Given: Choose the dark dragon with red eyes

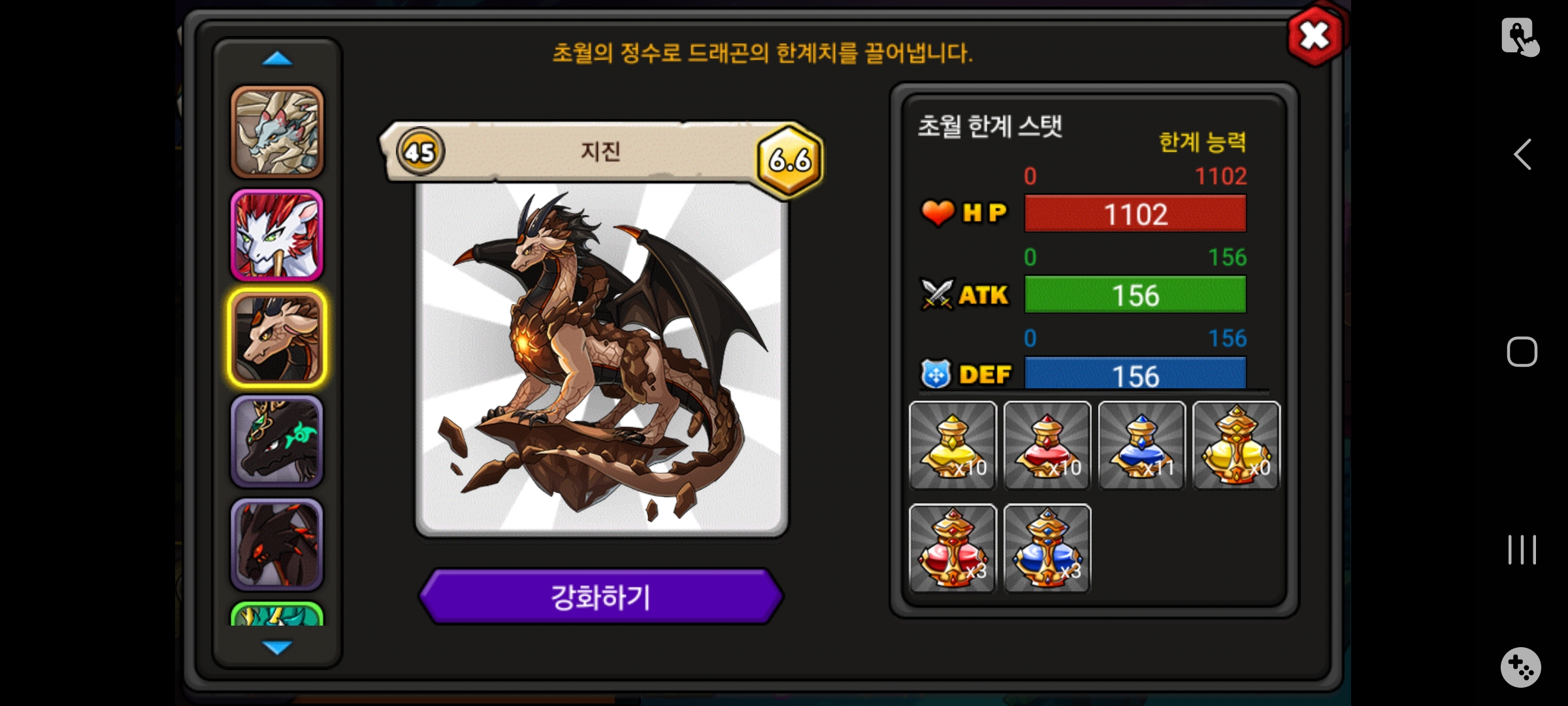Looking at the screenshot, I should (277, 545).
